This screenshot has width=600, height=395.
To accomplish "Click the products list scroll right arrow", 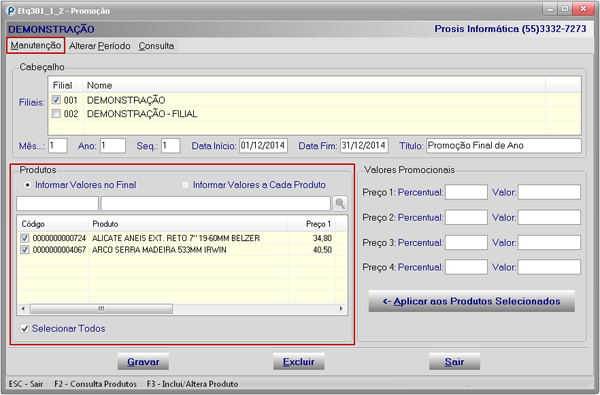I will [341, 308].
